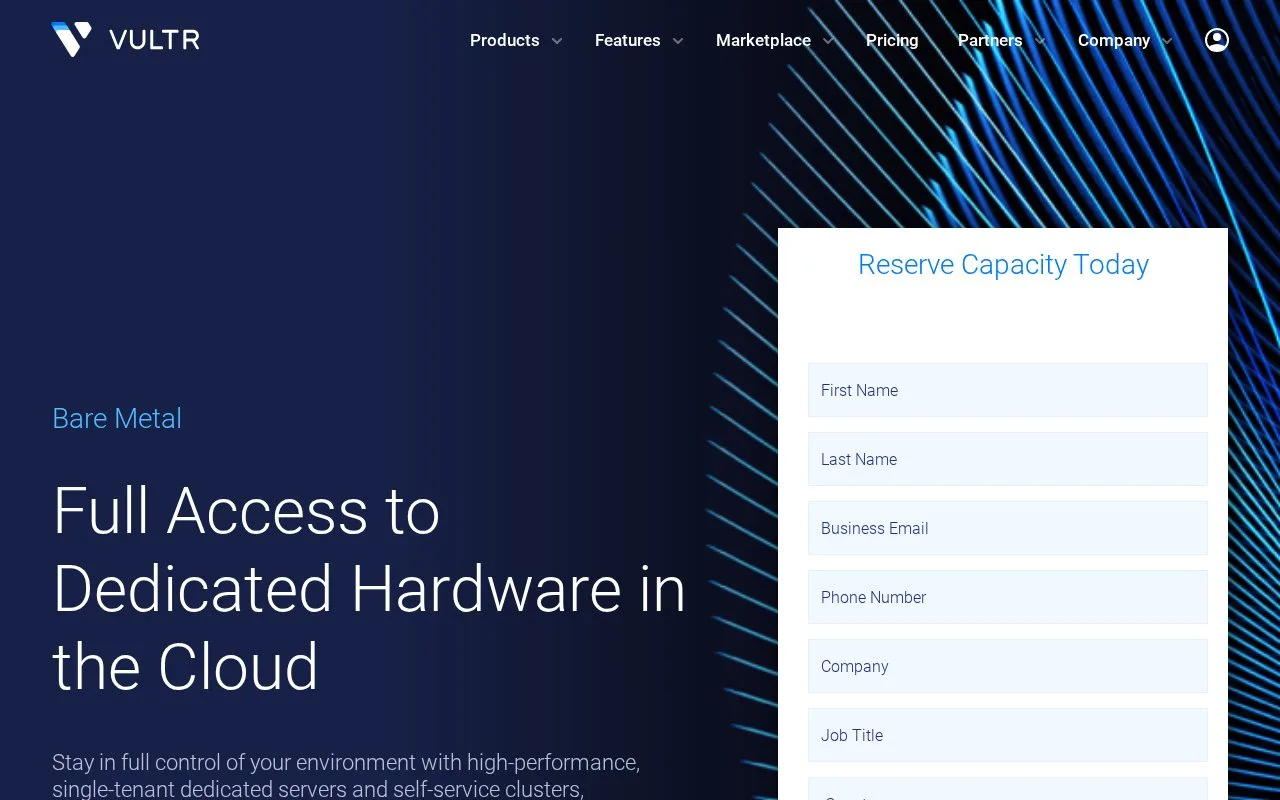Select the Phone Number field
1280x800 pixels.
point(1008,597)
